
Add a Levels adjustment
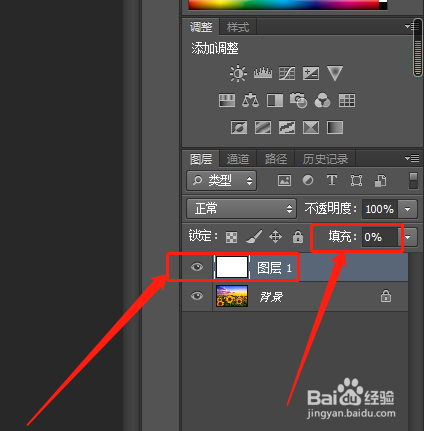[x=263, y=73]
